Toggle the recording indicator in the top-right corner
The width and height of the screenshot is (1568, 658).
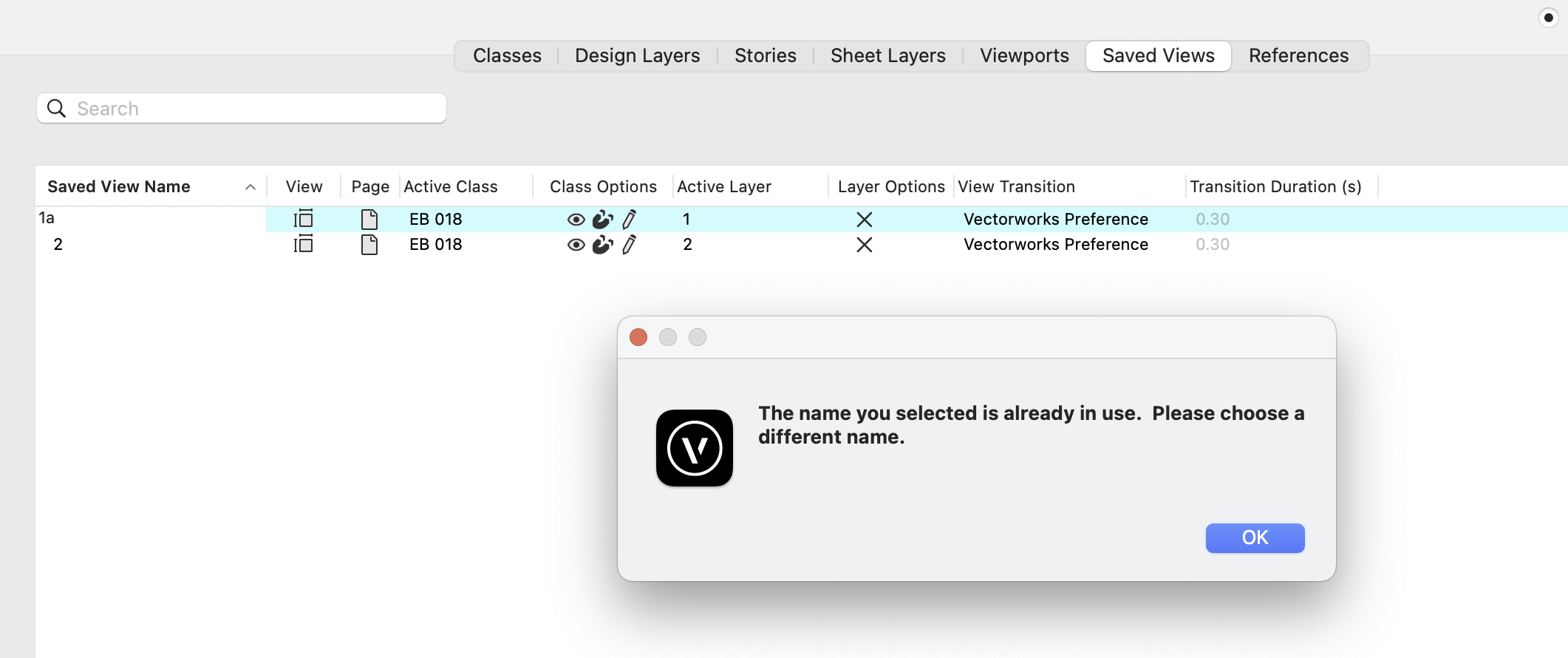pyautogui.click(x=1547, y=17)
